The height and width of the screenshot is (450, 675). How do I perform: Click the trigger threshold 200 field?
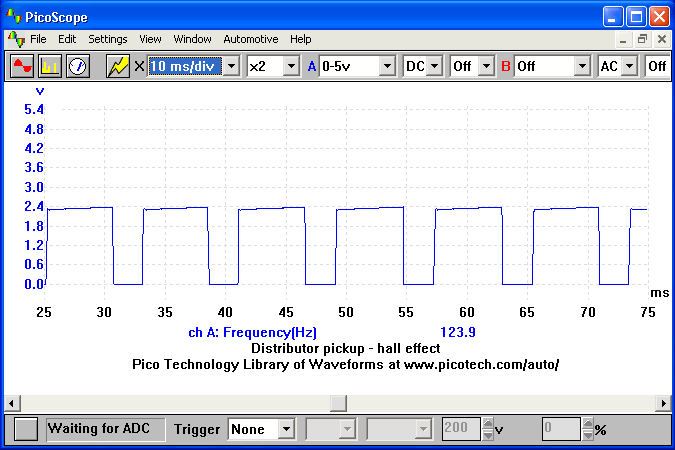coord(461,429)
